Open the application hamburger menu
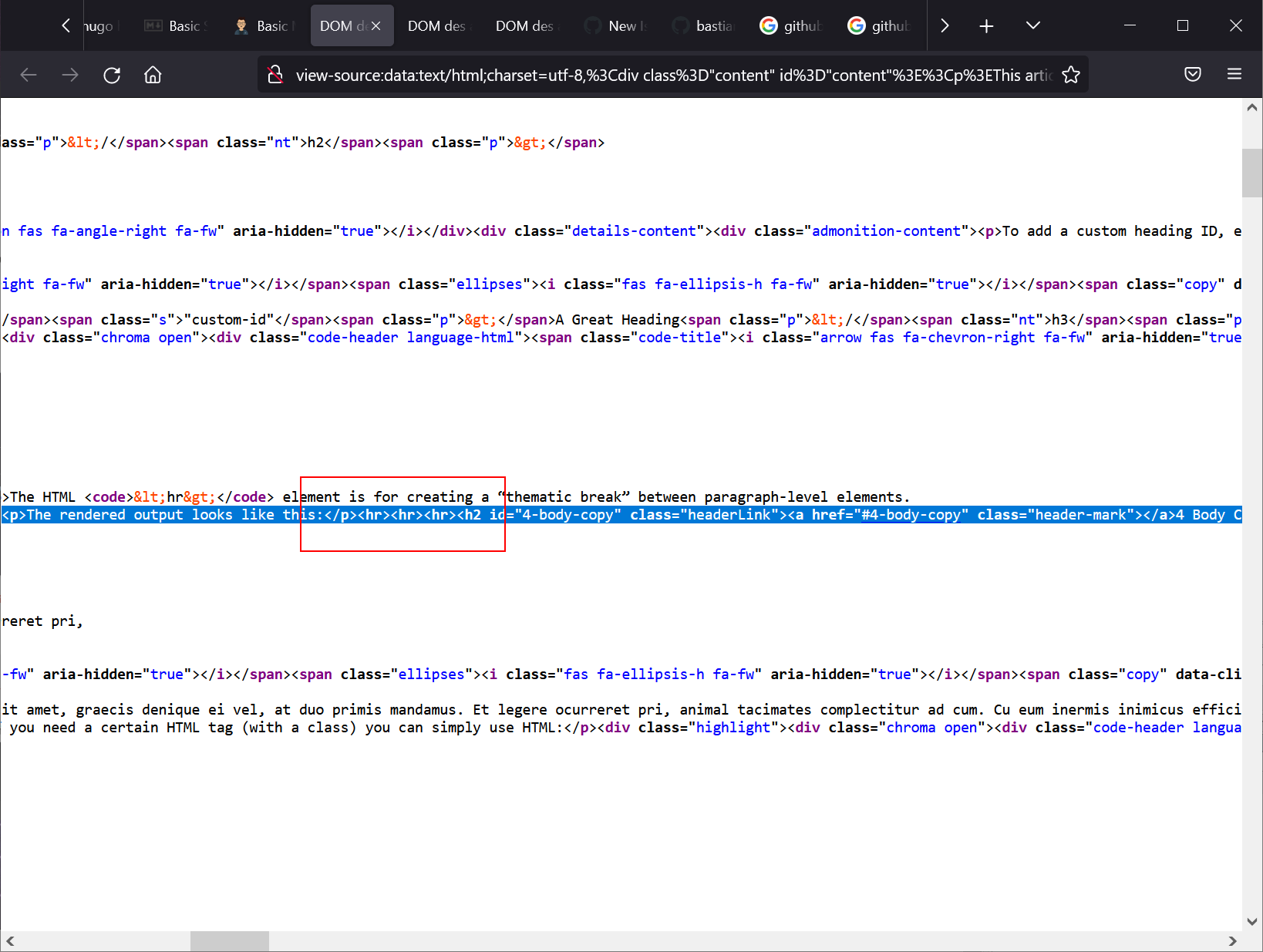The height and width of the screenshot is (952, 1263). (1234, 74)
